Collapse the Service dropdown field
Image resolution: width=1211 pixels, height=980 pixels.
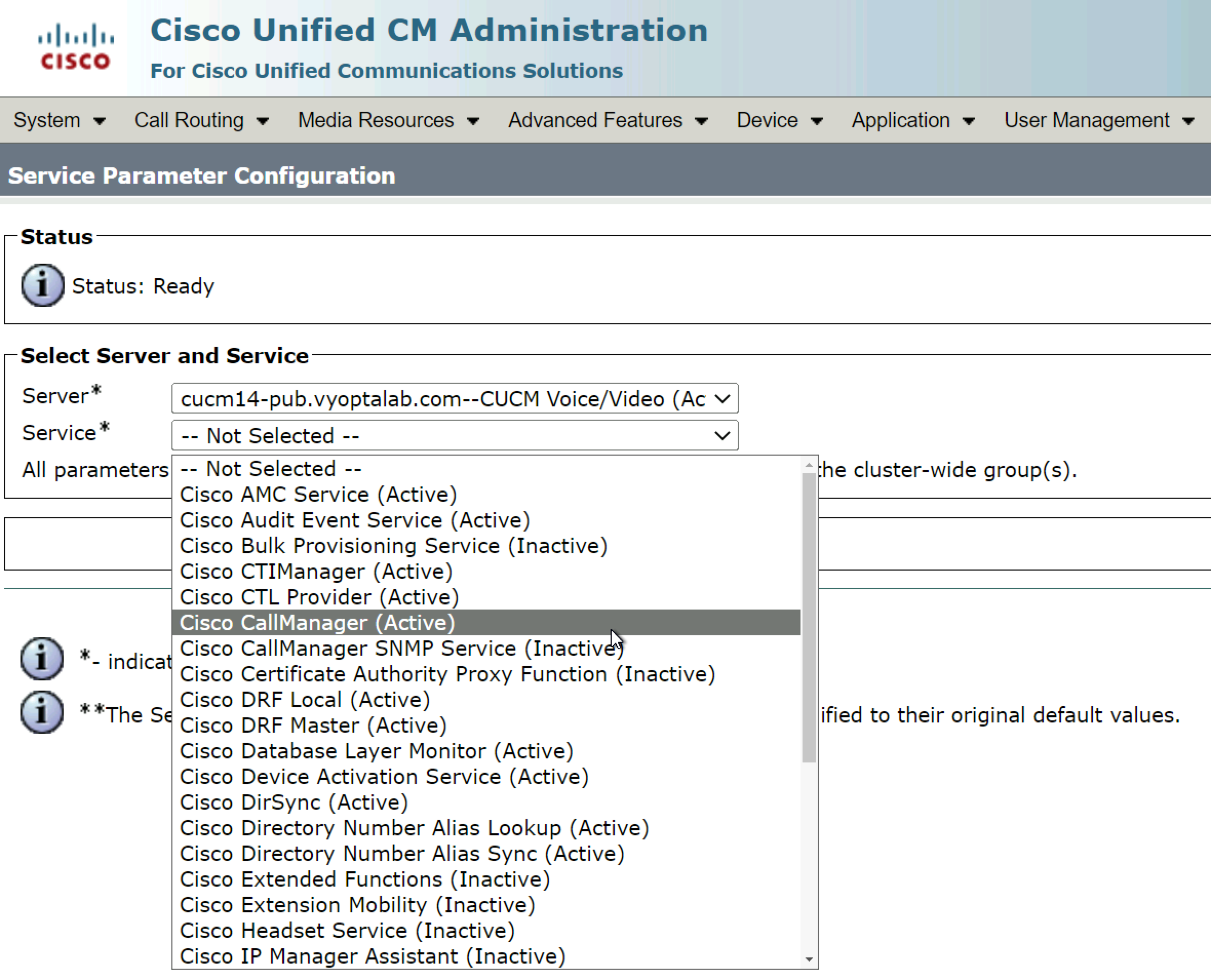pyautogui.click(x=455, y=435)
